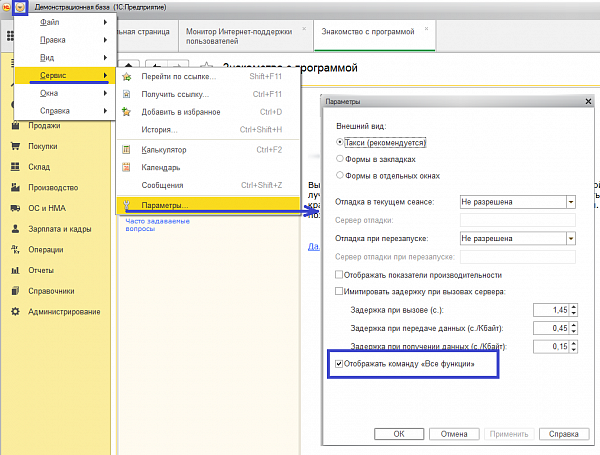Open the sections grid icon
Screen dimensions: 600x455
(x=10, y=36)
